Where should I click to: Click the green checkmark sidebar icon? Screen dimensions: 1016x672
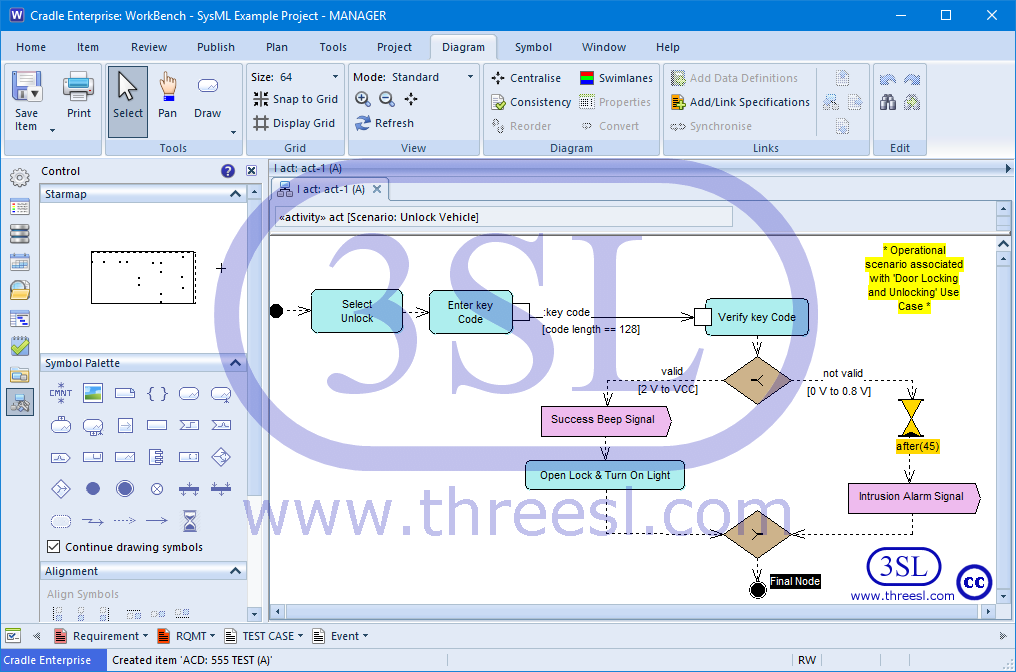pos(19,347)
